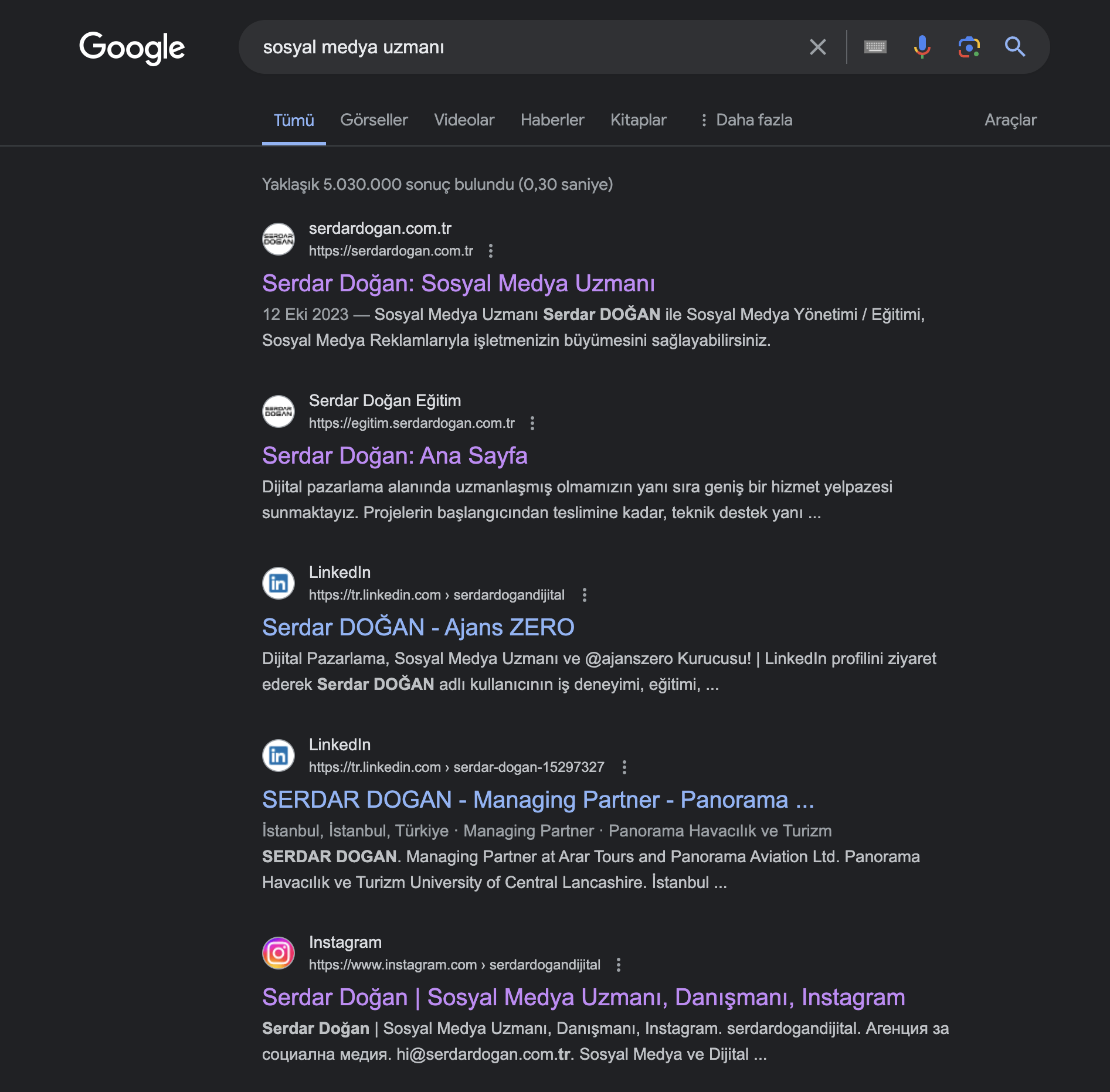Open options for serdardogan.com.tr result
This screenshot has width=1110, height=1092.
click(491, 251)
